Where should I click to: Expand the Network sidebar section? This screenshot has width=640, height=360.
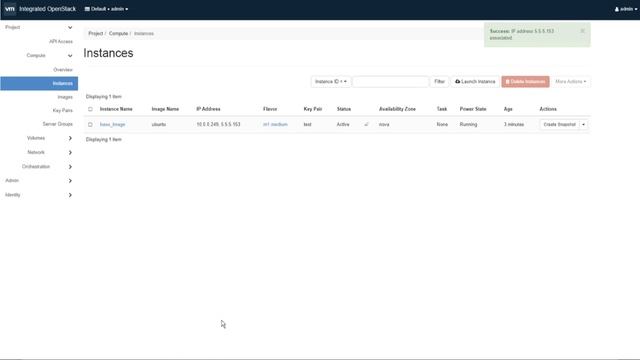(x=49, y=152)
